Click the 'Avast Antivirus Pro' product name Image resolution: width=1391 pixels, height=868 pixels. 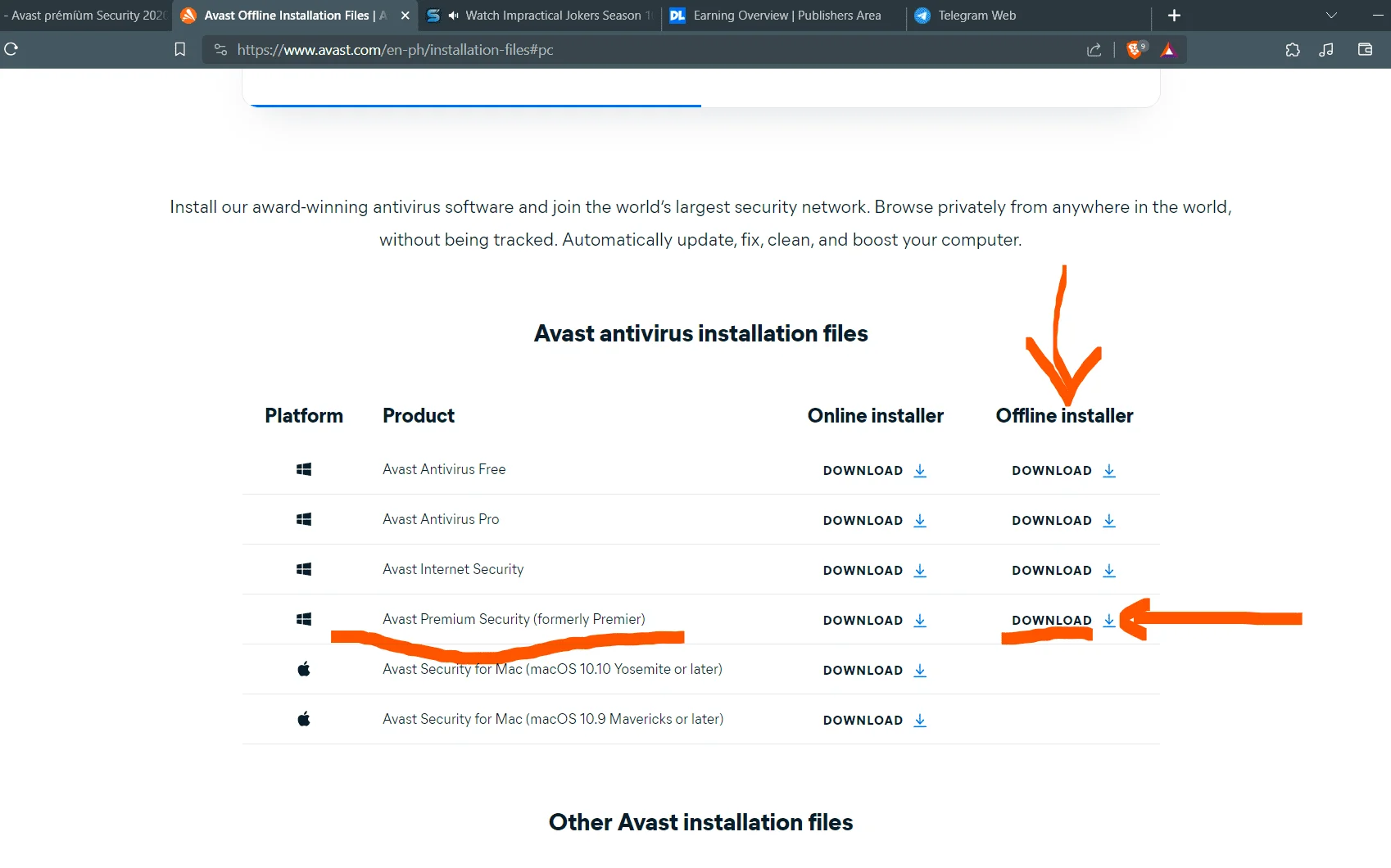point(441,519)
